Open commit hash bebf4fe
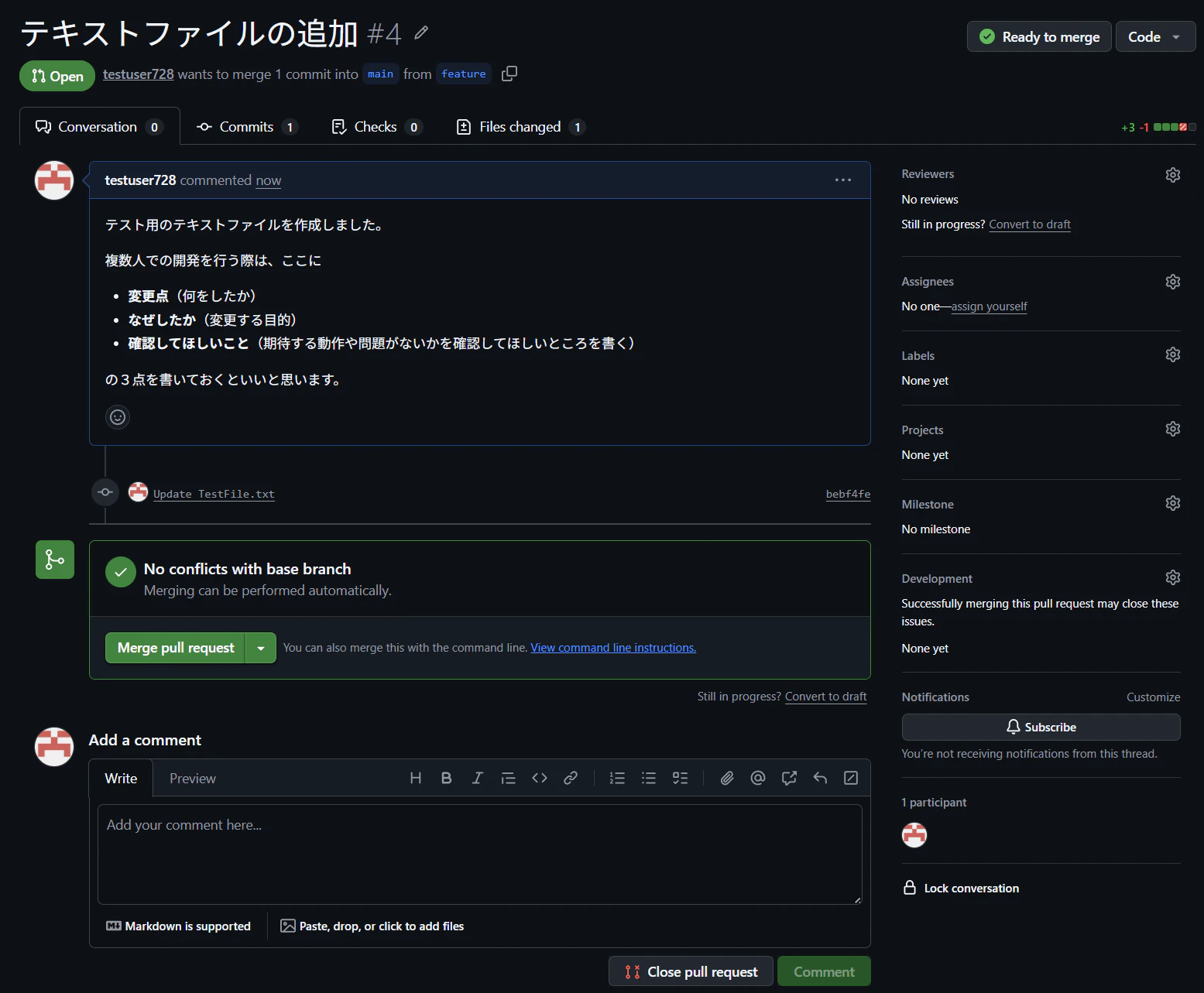Viewport: 1204px width, 993px height. pos(848,494)
